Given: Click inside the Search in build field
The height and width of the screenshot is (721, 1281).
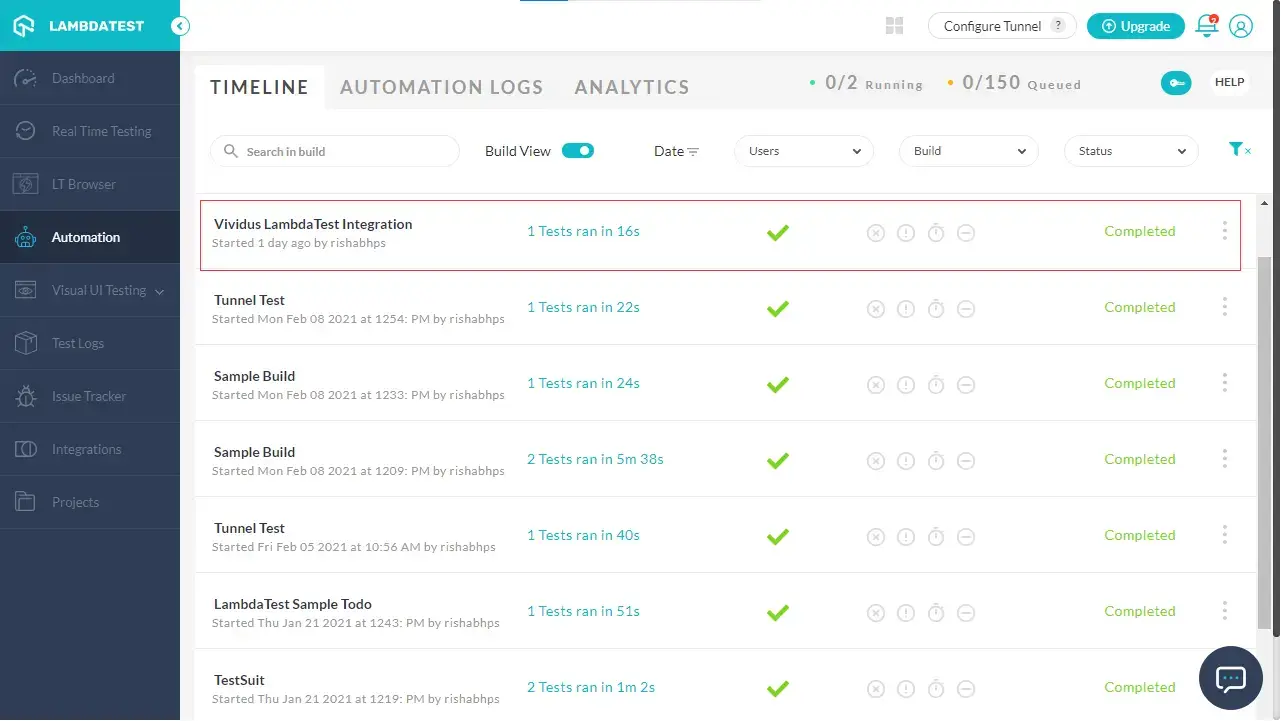Looking at the screenshot, I should (334, 151).
